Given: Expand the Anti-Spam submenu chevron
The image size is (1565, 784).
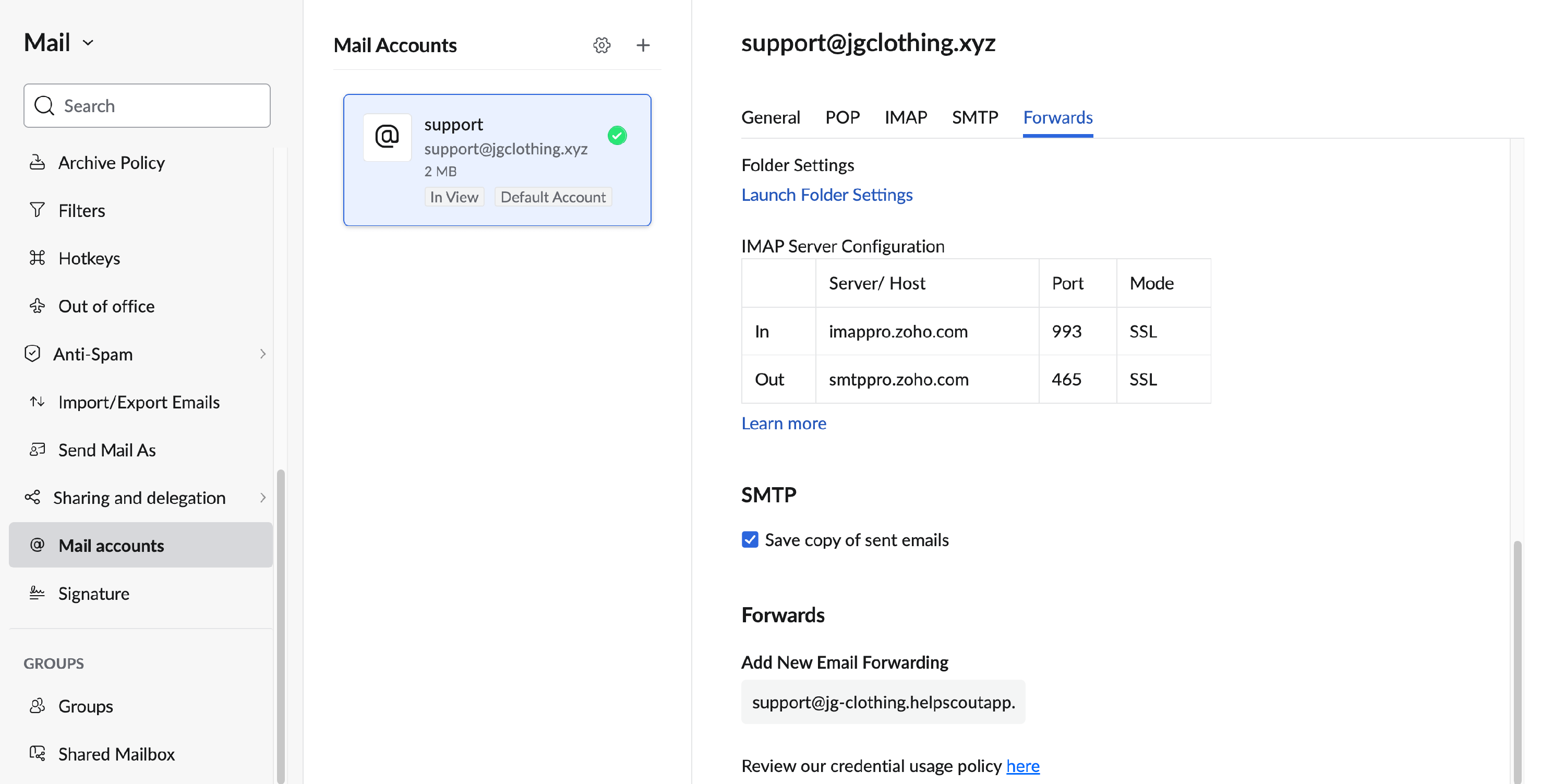Looking at the screenshot, I should 262,354.
